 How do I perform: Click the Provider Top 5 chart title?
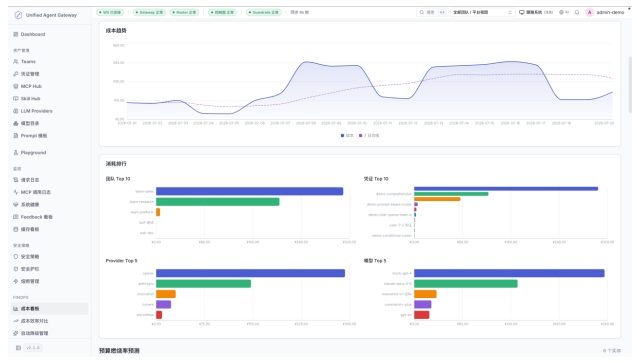[x=121, y=261]
